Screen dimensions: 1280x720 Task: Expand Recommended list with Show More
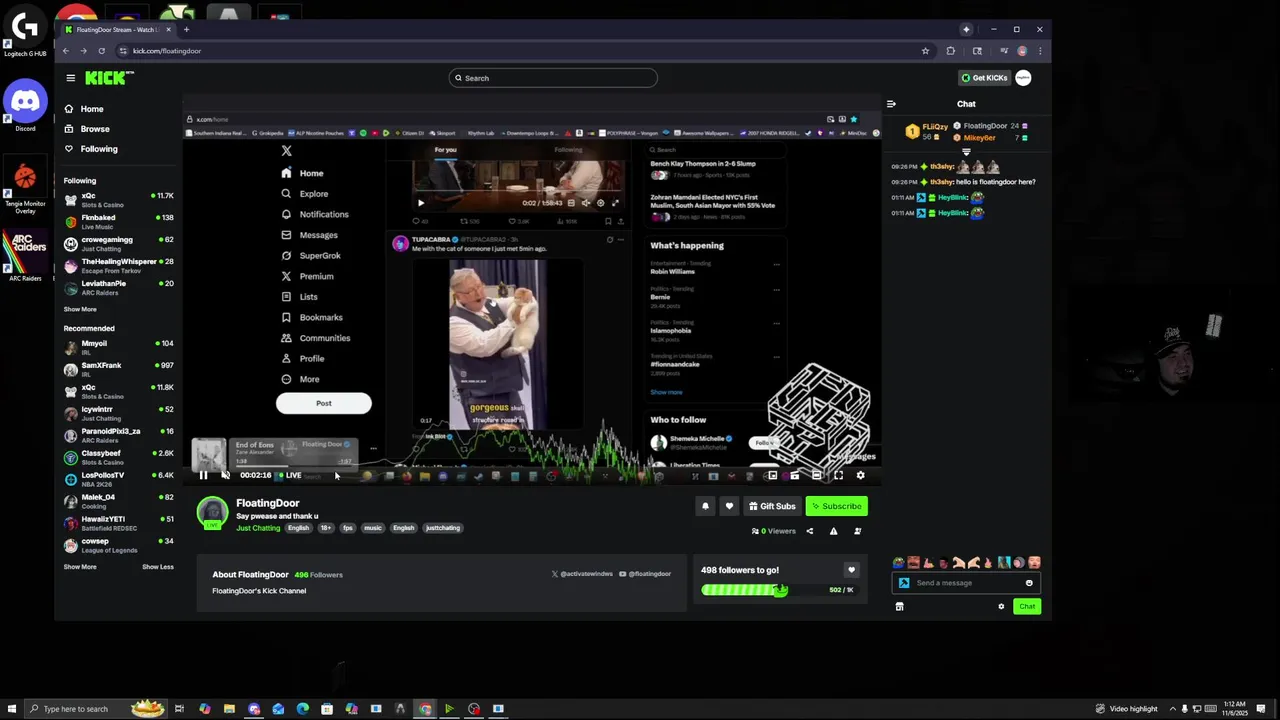(x=80, y=567)
